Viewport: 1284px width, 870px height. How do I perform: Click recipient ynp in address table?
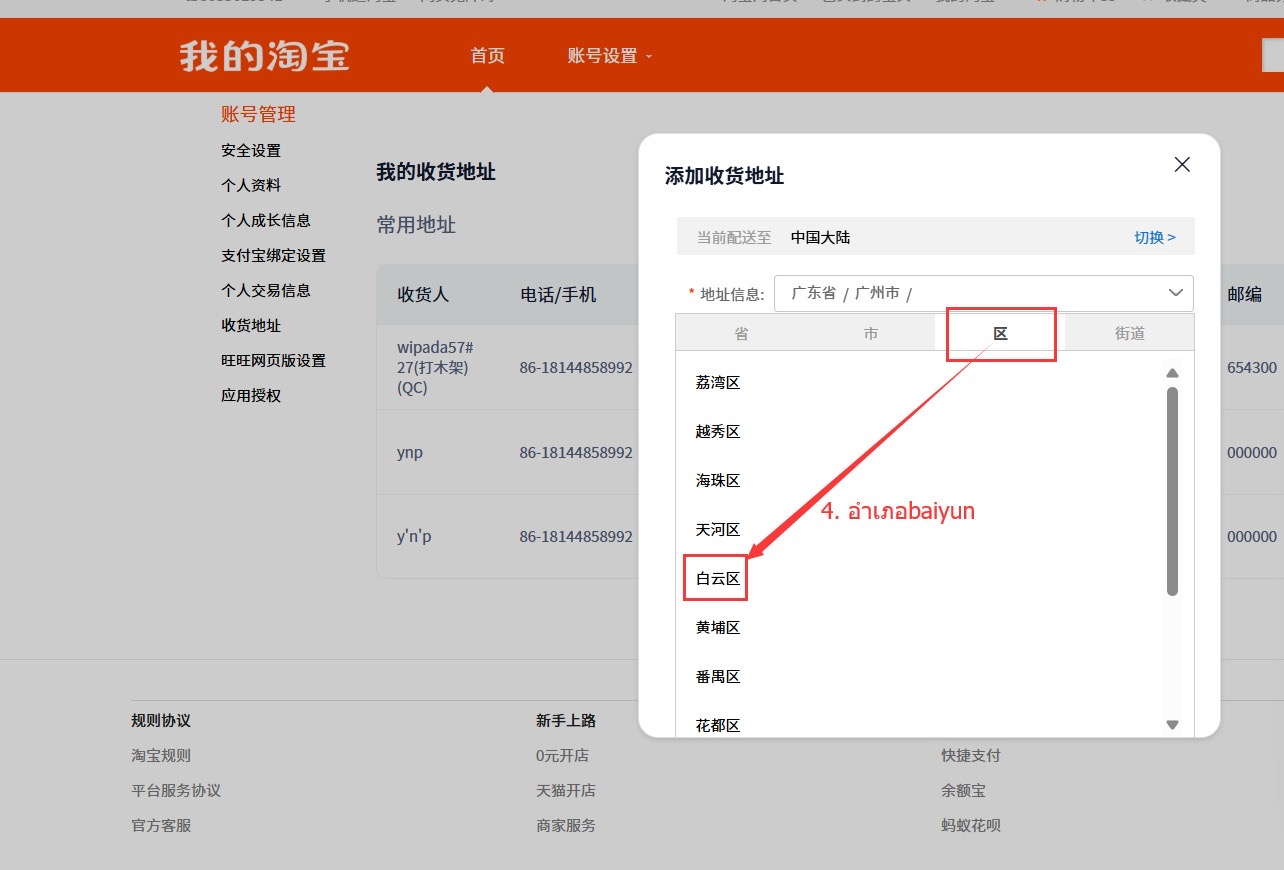point(410,452)
